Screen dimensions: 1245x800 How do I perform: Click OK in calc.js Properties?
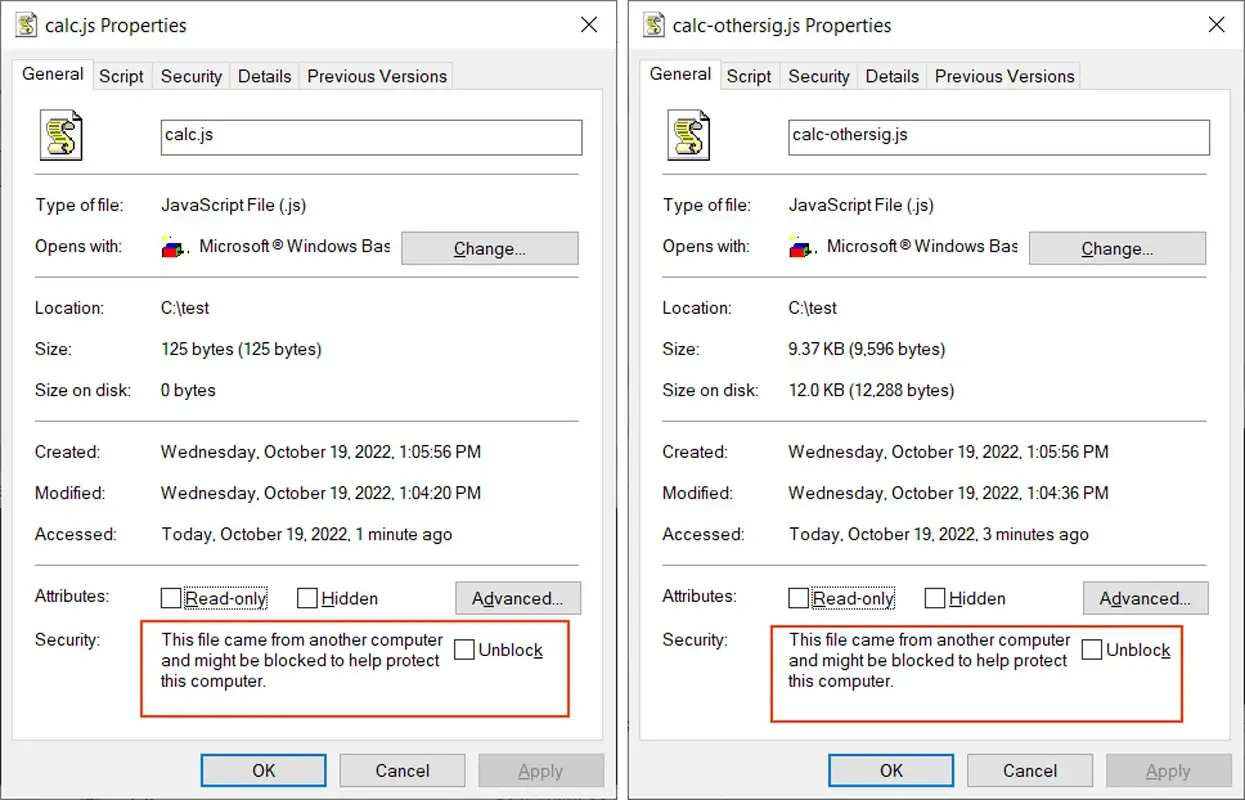tap(263, 770)
